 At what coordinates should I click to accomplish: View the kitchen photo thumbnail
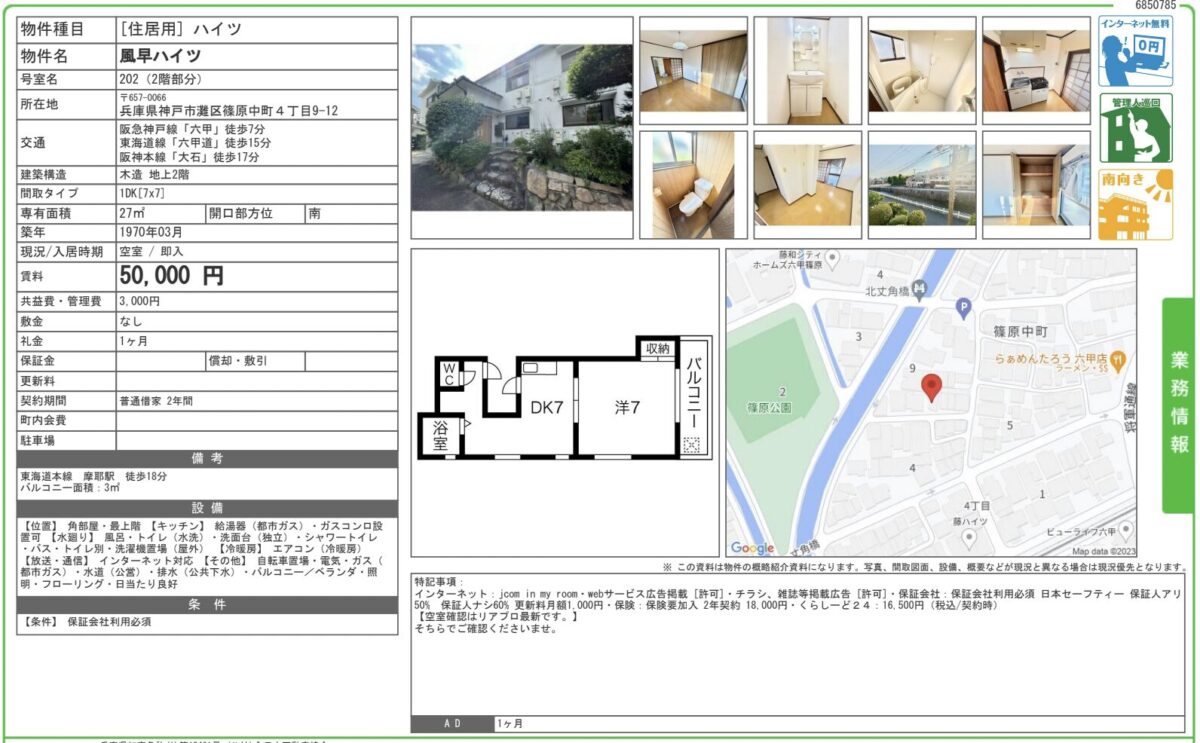1035,70
